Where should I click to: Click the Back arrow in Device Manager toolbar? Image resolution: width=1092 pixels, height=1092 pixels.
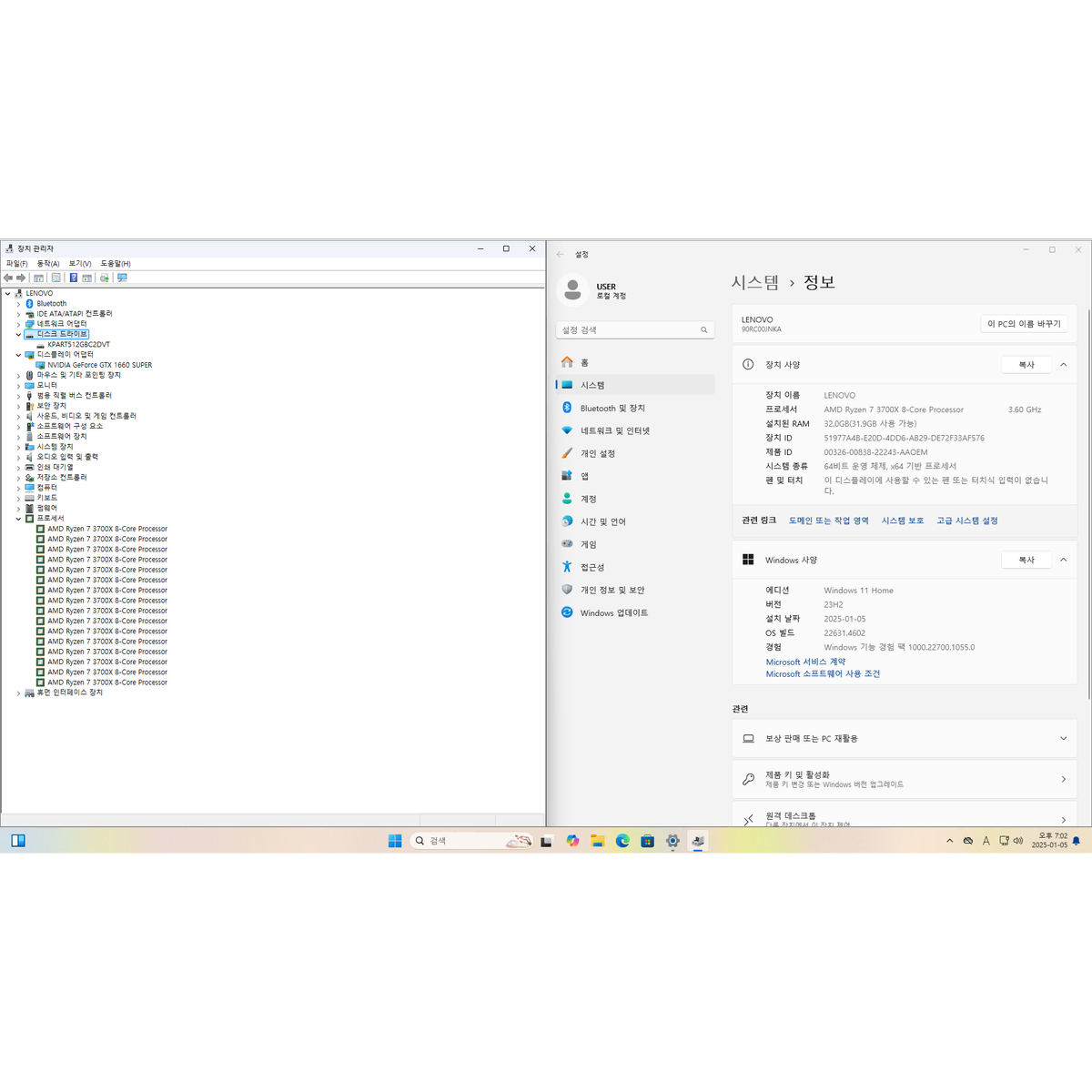[x=8, y=278]
